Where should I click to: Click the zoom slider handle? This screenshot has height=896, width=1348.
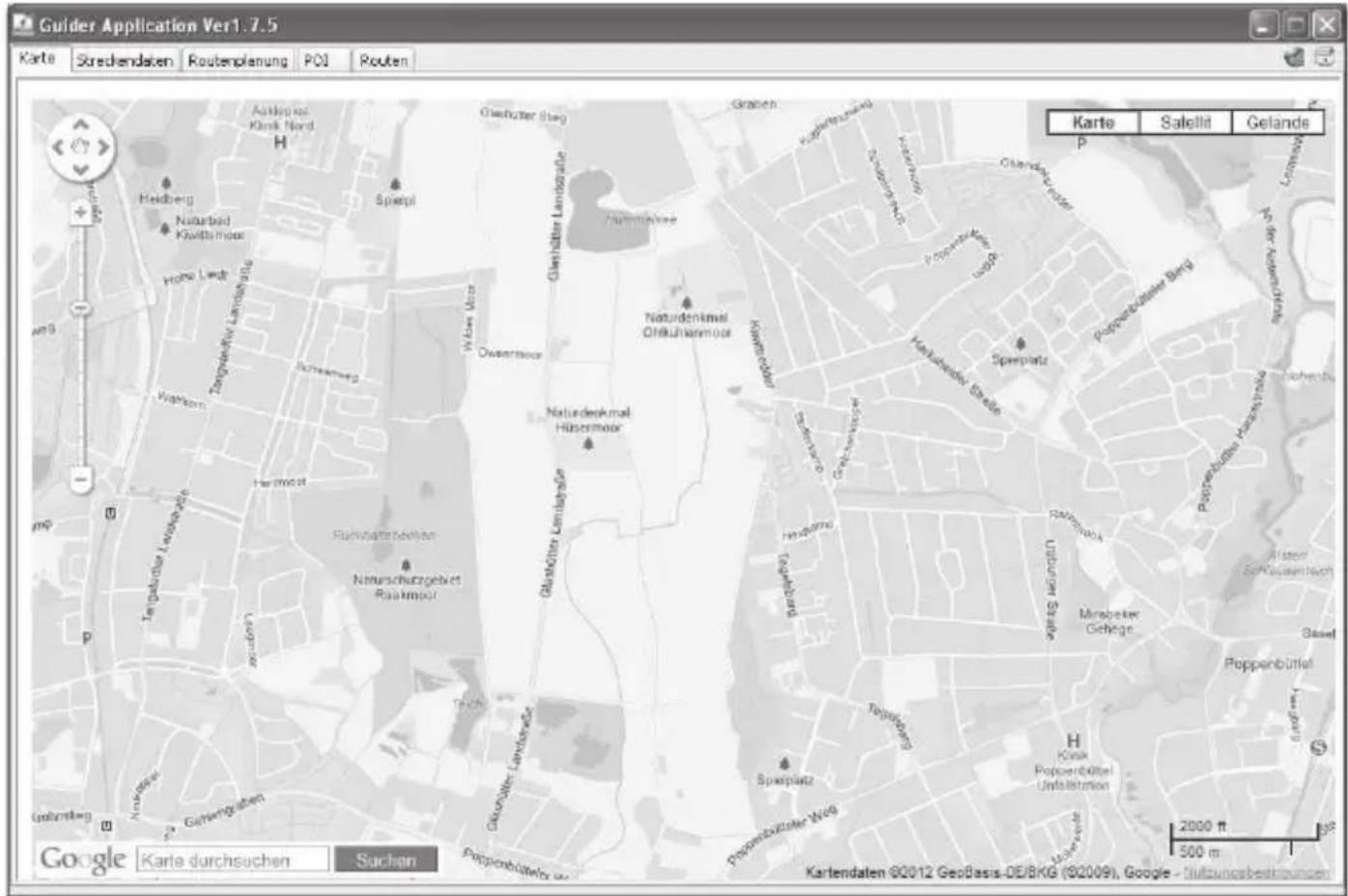tap(81, 308)
